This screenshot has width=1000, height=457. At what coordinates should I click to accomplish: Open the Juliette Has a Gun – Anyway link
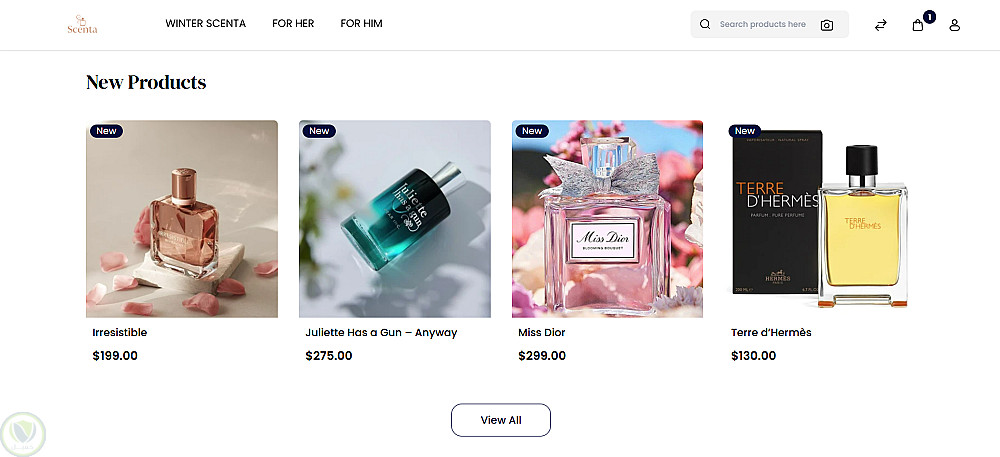coord(381,333)
